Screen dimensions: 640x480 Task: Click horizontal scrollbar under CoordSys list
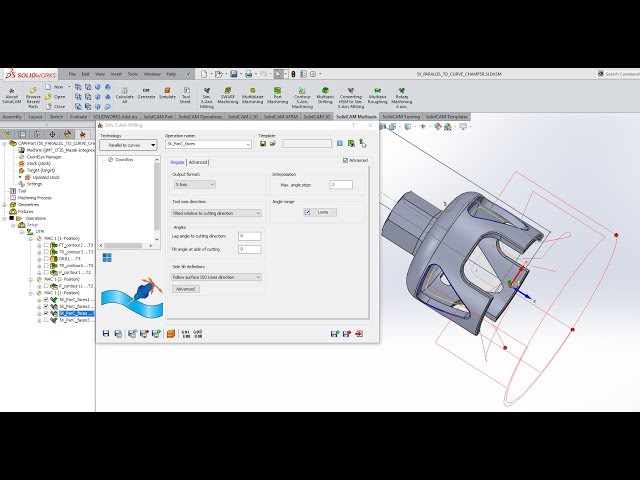click(x=126, y=245)
